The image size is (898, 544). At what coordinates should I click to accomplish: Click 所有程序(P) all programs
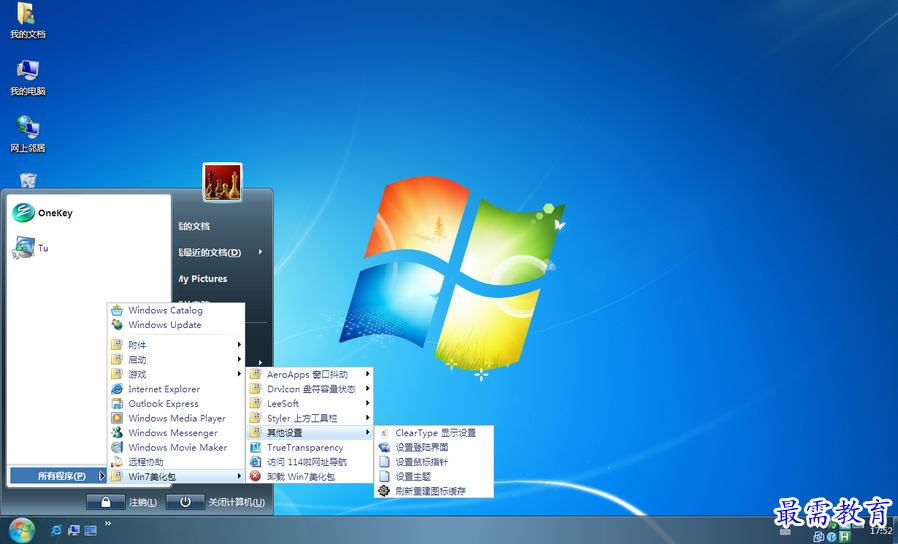[x=58, y=476]
